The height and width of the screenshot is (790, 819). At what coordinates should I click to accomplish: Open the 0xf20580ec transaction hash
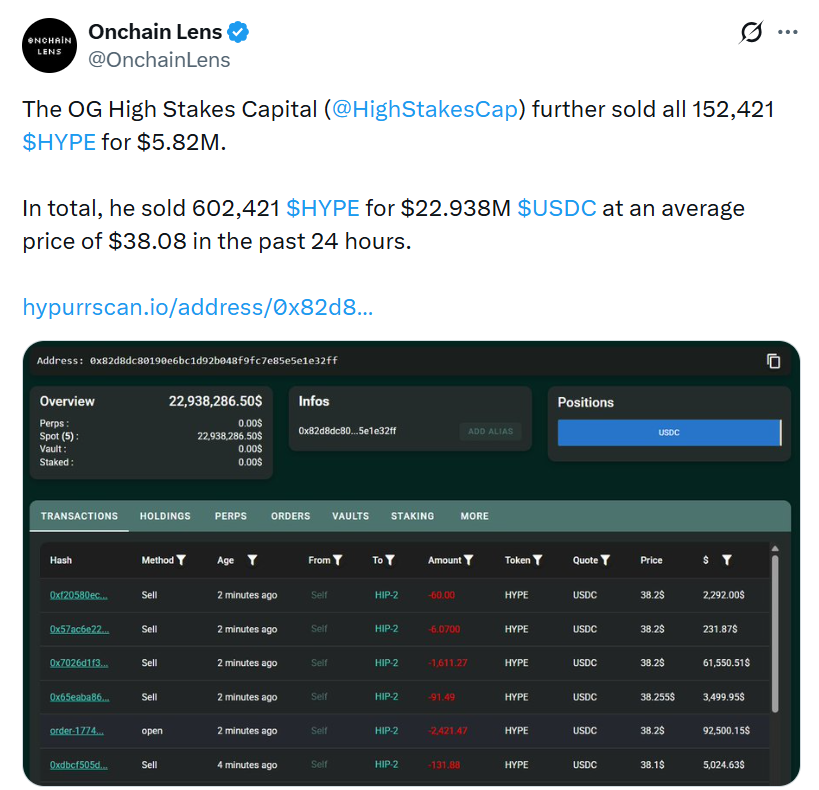click(x=78, y=595)
